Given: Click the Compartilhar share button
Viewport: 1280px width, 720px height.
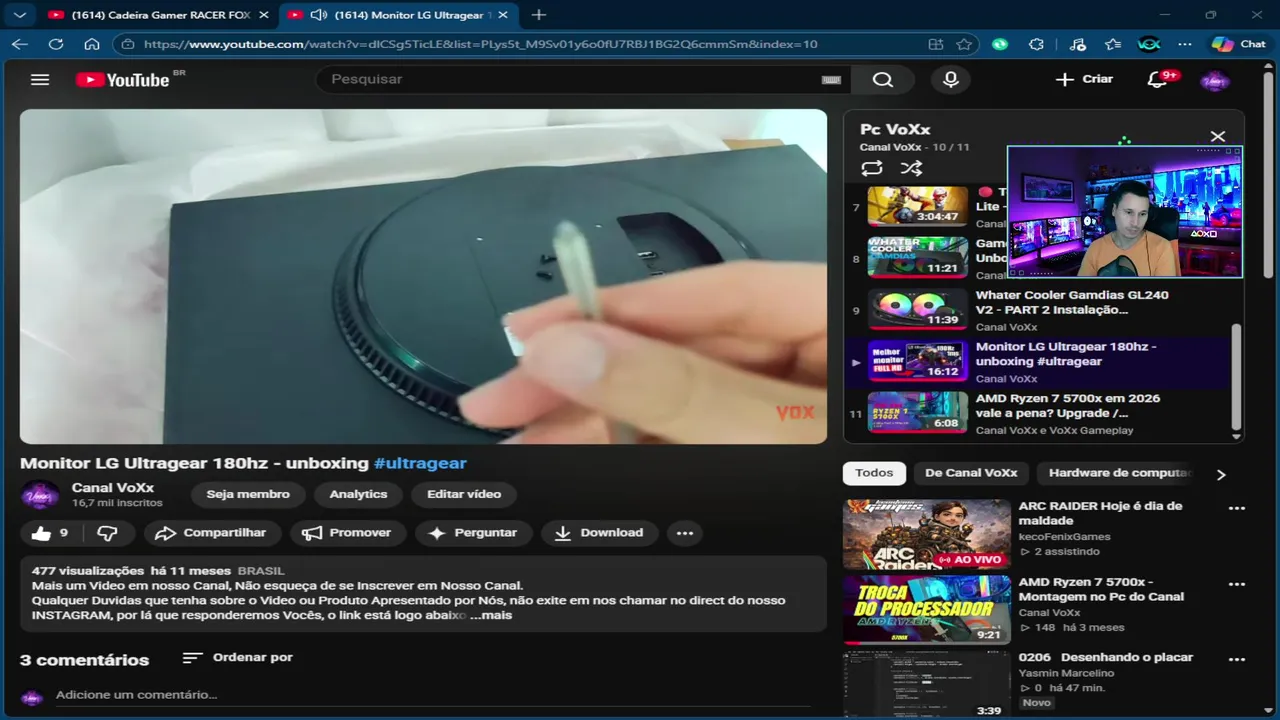Looking at the screenshot, I should (x=212, y=533).
